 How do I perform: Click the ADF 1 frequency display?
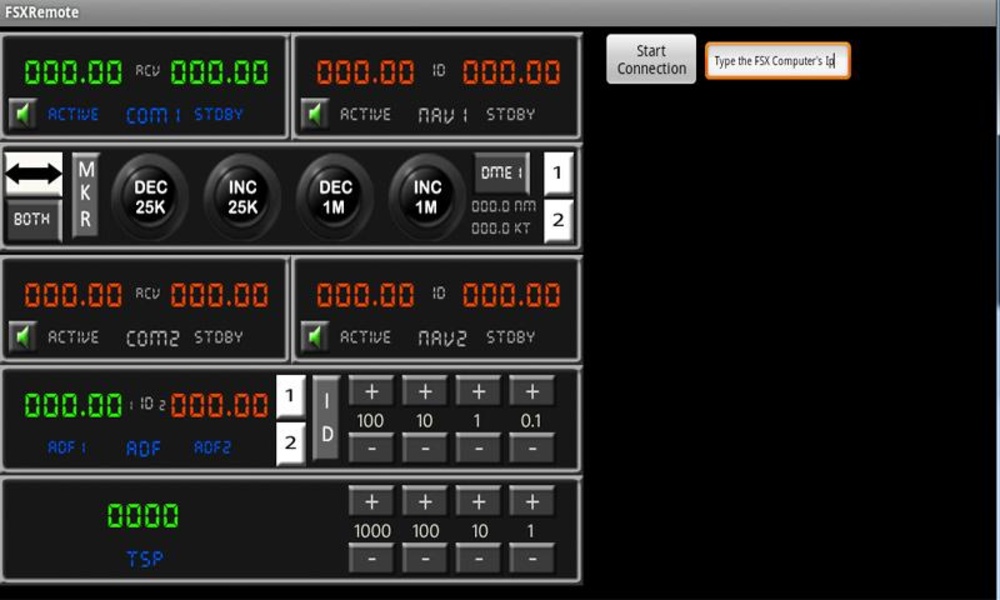[73, 406]
